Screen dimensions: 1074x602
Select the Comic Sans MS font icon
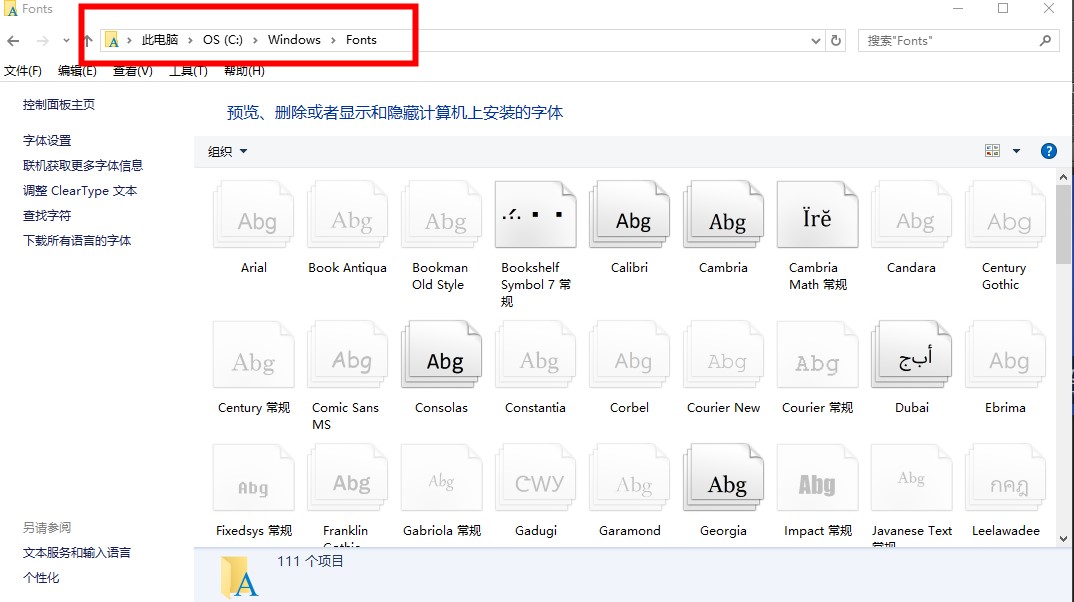pos(347,354)
